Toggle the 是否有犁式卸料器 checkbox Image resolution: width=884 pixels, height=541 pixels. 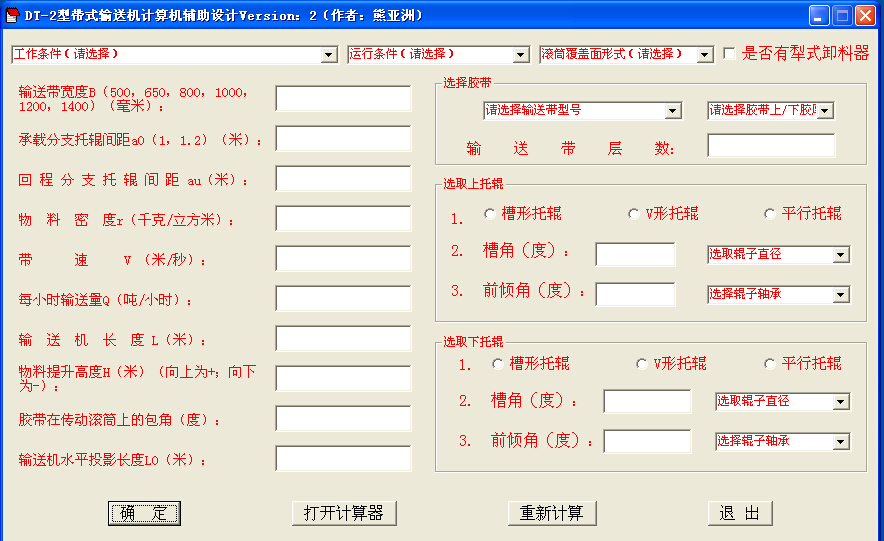coord(729,54)
